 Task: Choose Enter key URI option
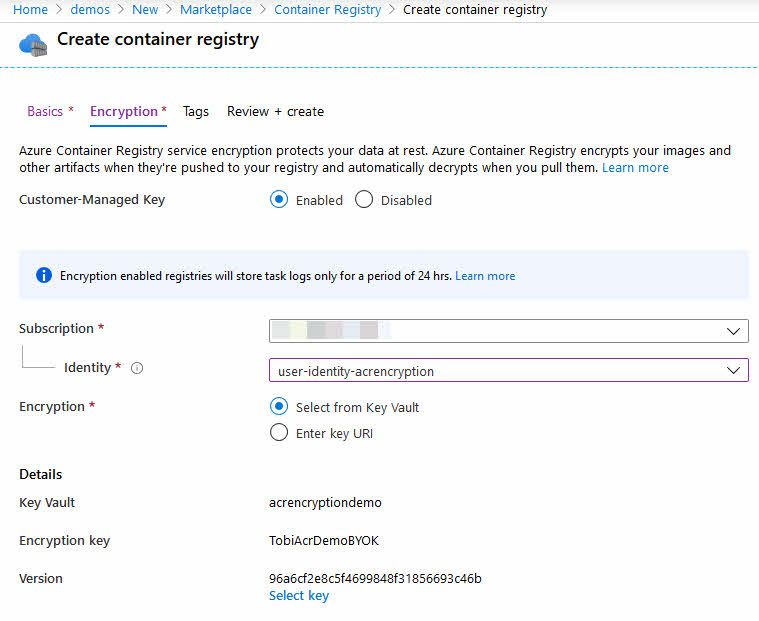[x=279, y=432]
